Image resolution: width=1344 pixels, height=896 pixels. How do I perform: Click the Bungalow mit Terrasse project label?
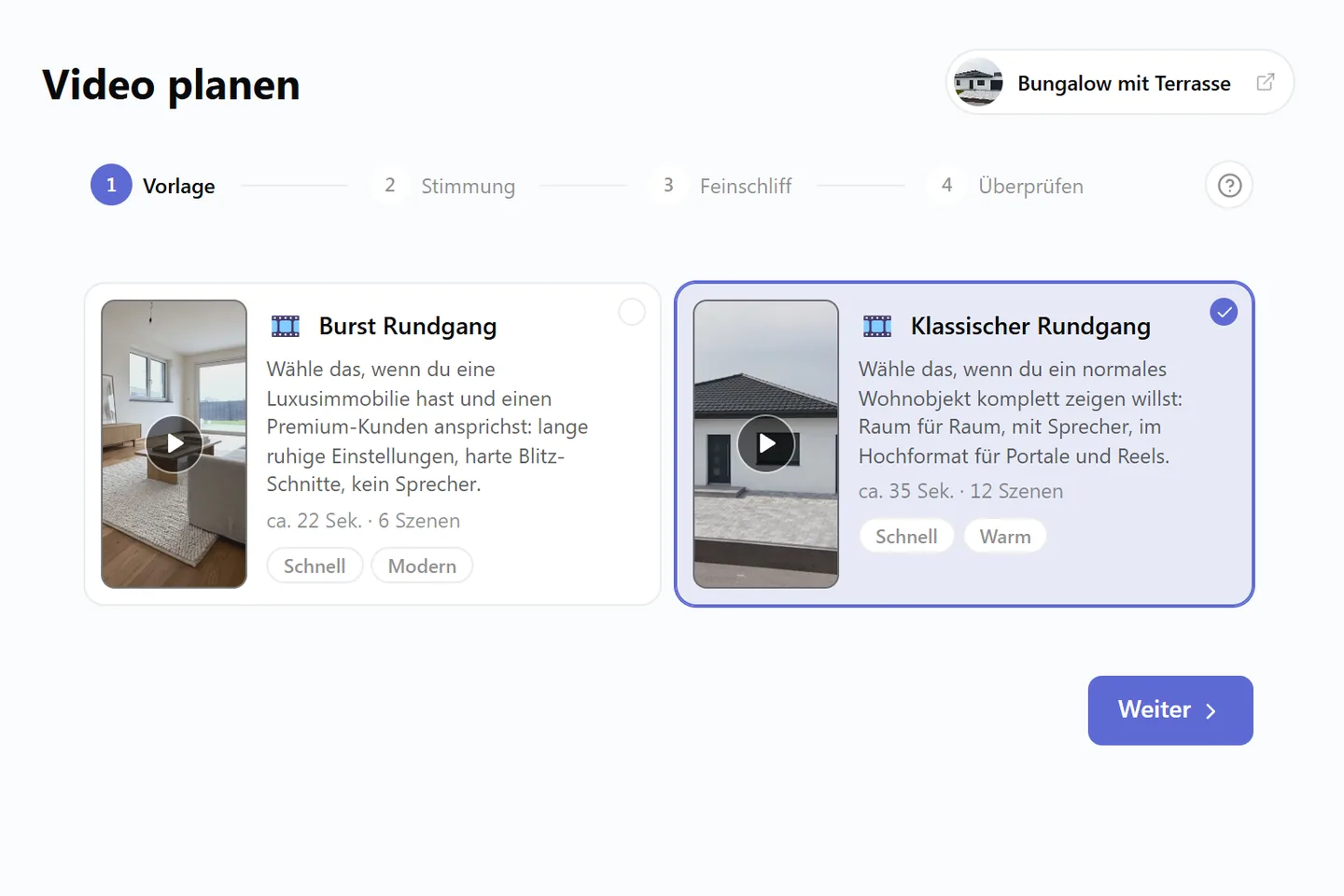pos(1124,83)
